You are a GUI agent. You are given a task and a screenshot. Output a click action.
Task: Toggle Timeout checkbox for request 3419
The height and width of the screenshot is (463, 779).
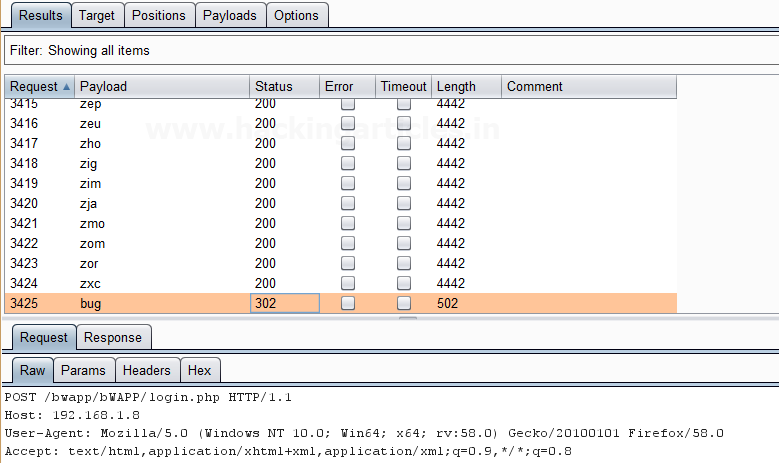click(404, 183)
